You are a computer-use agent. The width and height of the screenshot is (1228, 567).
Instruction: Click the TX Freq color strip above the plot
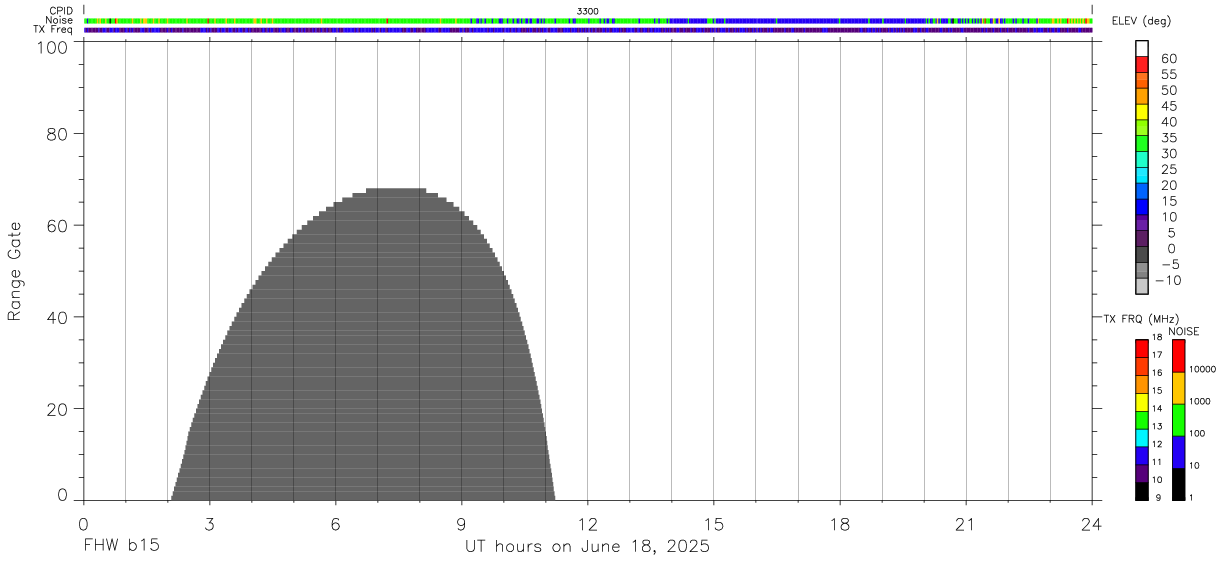[x=588, y=30]
